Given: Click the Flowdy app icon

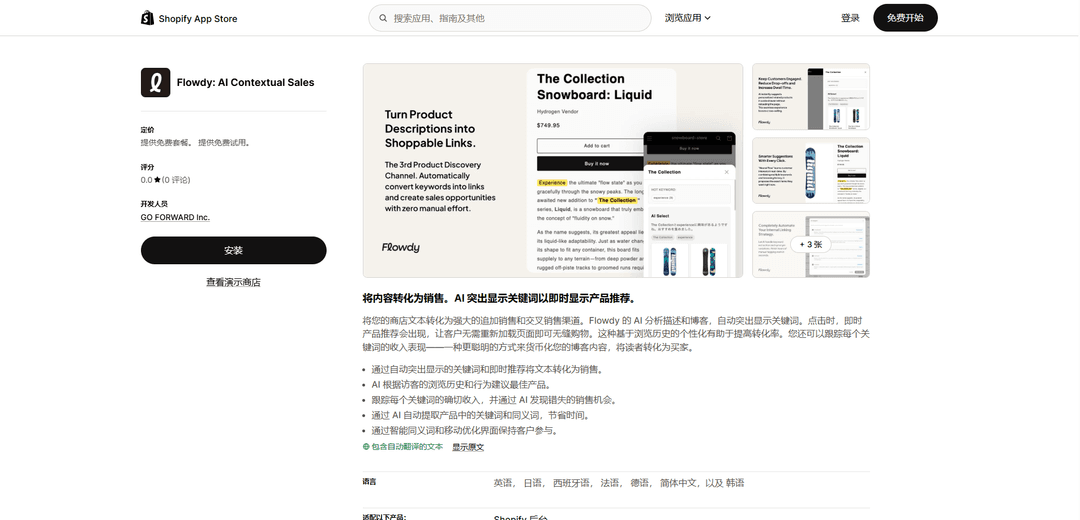Looking at the screenshot, I should [x=155, y=82].
